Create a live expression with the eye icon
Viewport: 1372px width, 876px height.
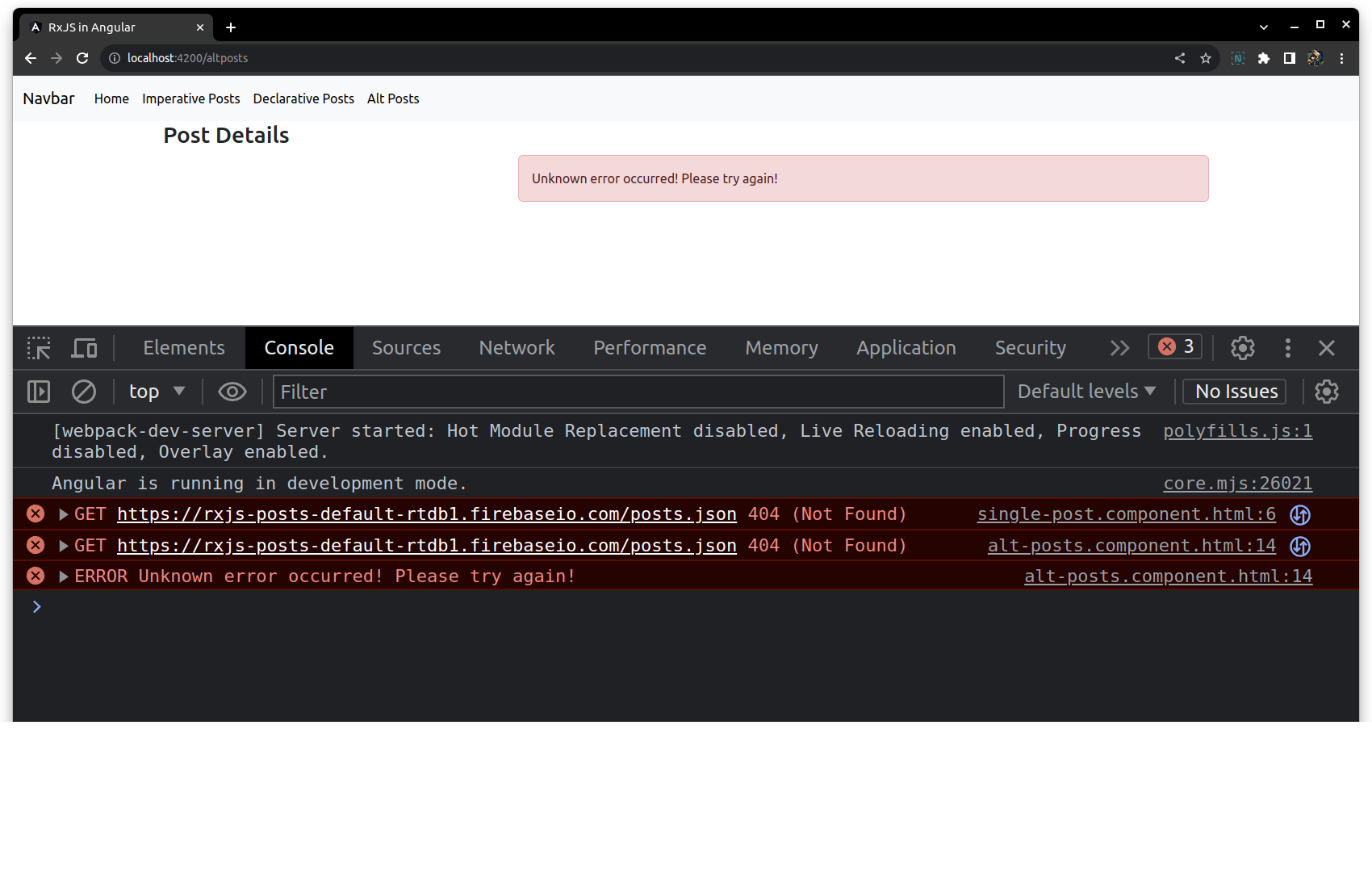(232, 392)
